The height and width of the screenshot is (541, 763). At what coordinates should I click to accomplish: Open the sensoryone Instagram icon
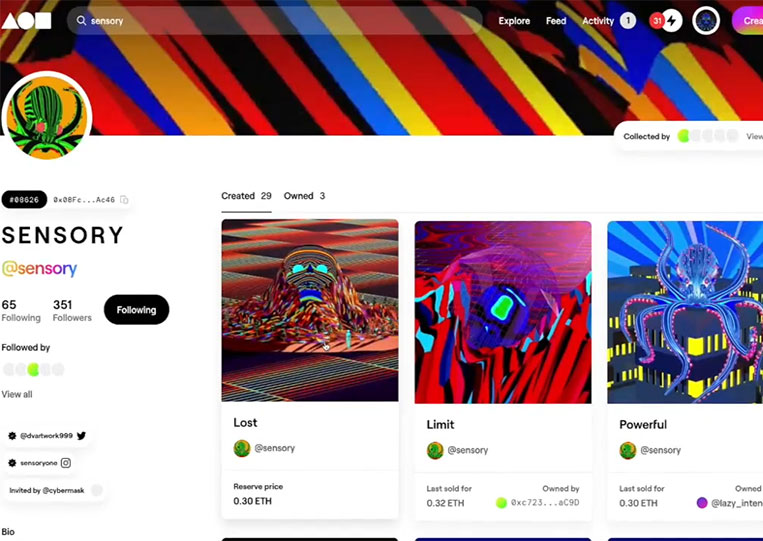[66, 463]
